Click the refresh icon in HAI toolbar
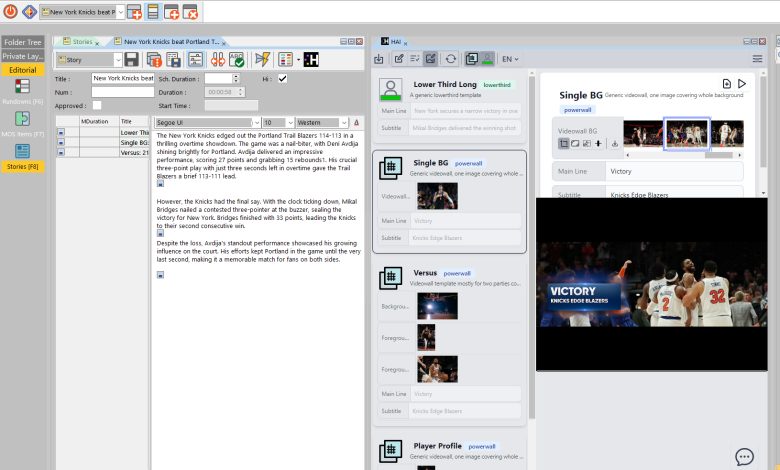 [451, 59]
